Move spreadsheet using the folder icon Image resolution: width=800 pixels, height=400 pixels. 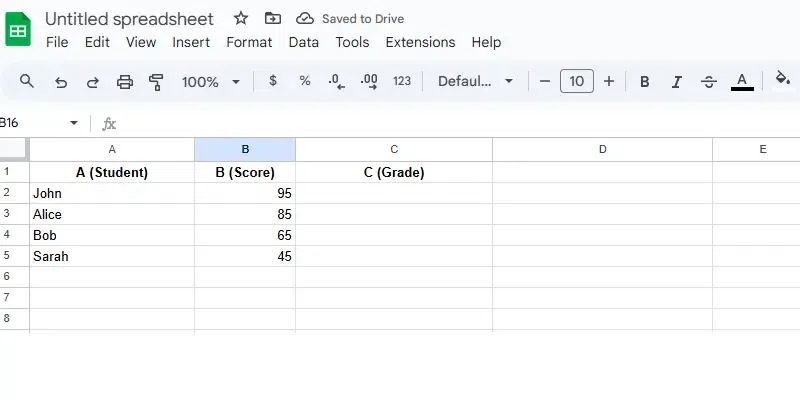coord(272,19)
